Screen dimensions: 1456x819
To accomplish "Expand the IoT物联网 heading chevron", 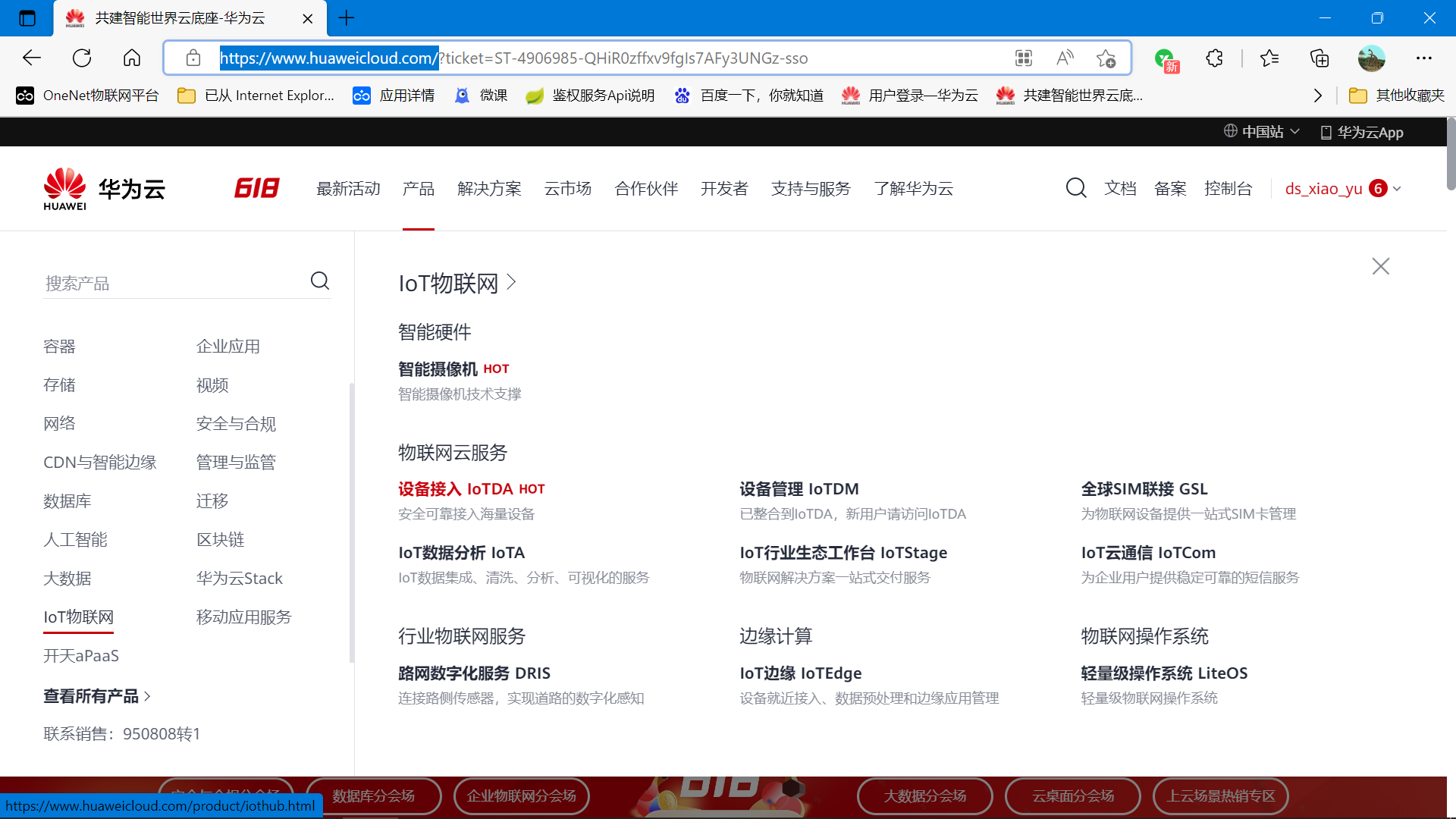I will [512, 282].
